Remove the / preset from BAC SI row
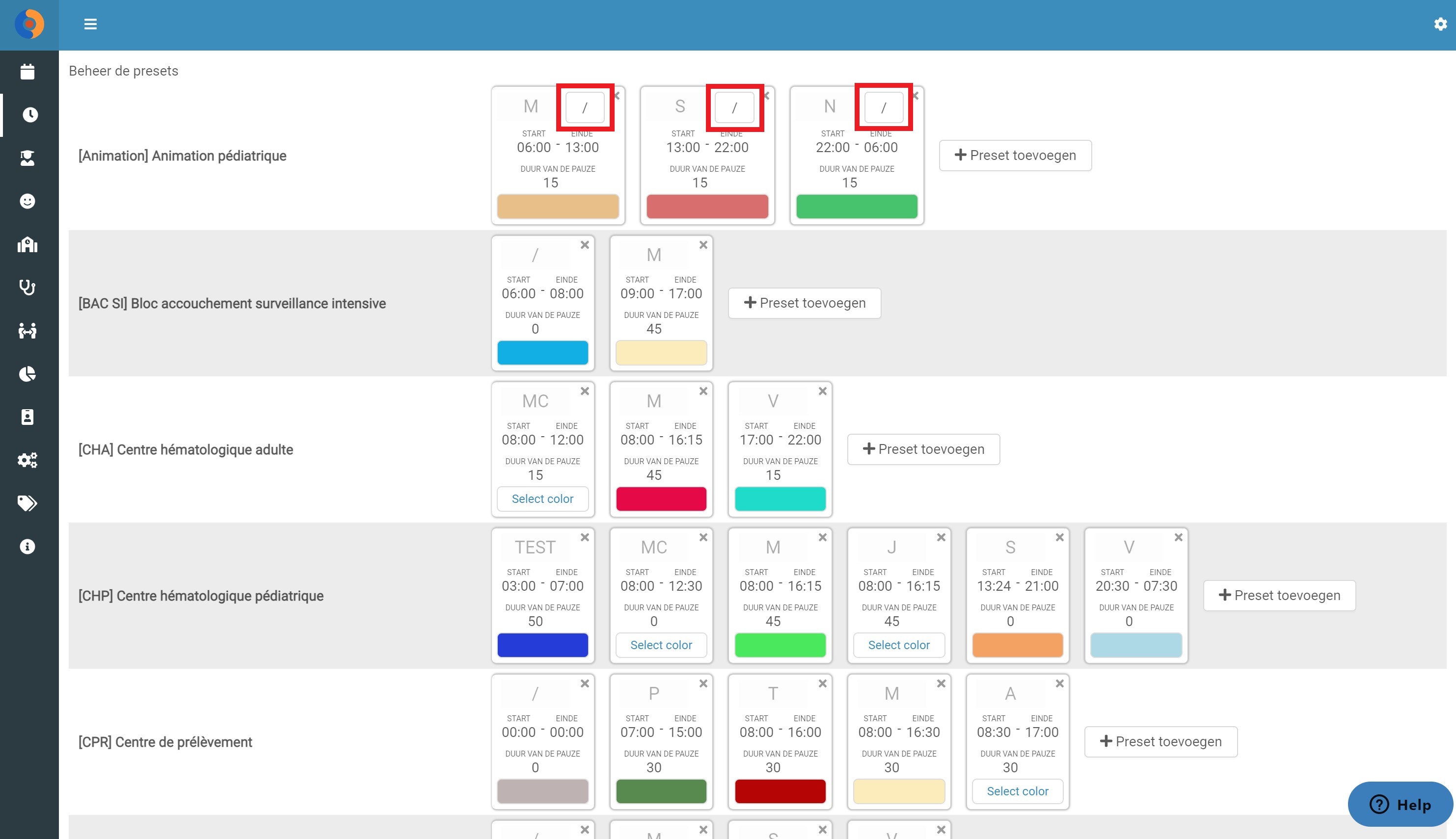Screen dimensions: 1456x839 585,245
